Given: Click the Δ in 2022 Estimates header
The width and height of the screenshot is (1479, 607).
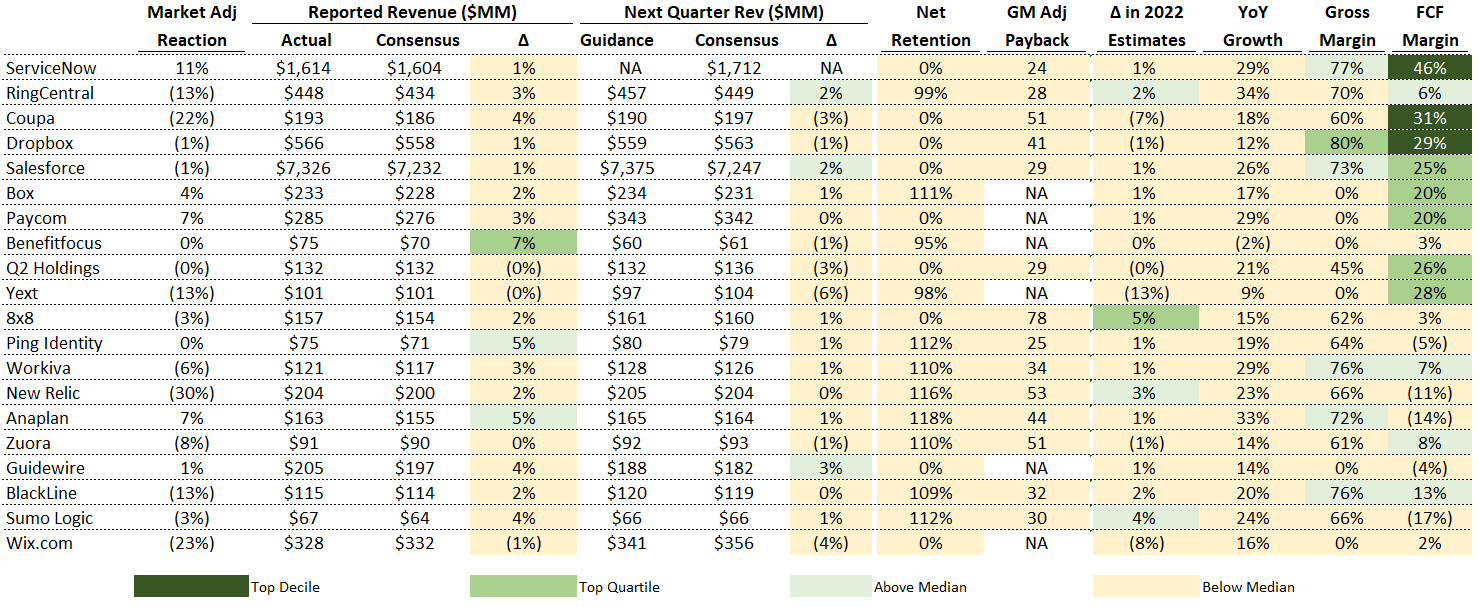Looking at the screenshot, I should point(1145,26).
